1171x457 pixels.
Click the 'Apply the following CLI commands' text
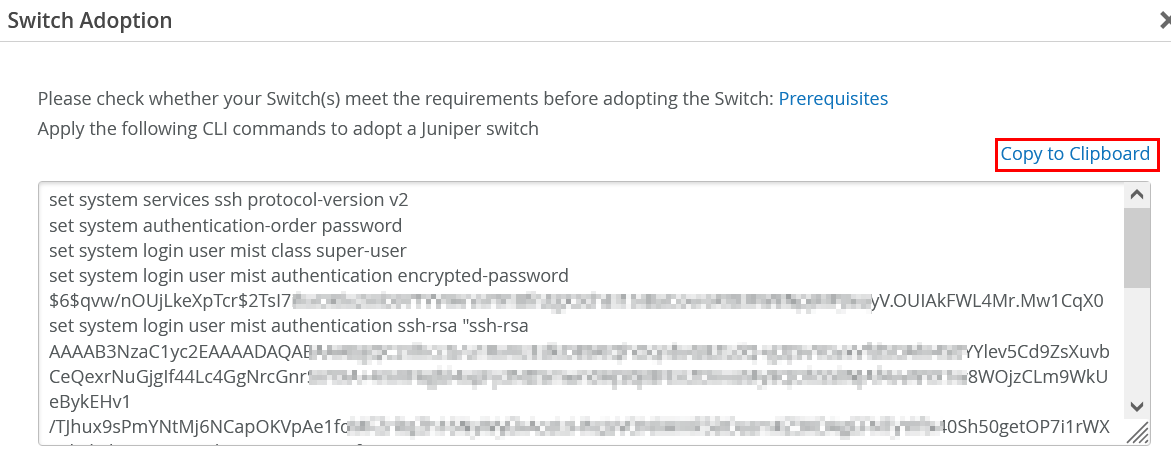[288, 128]
